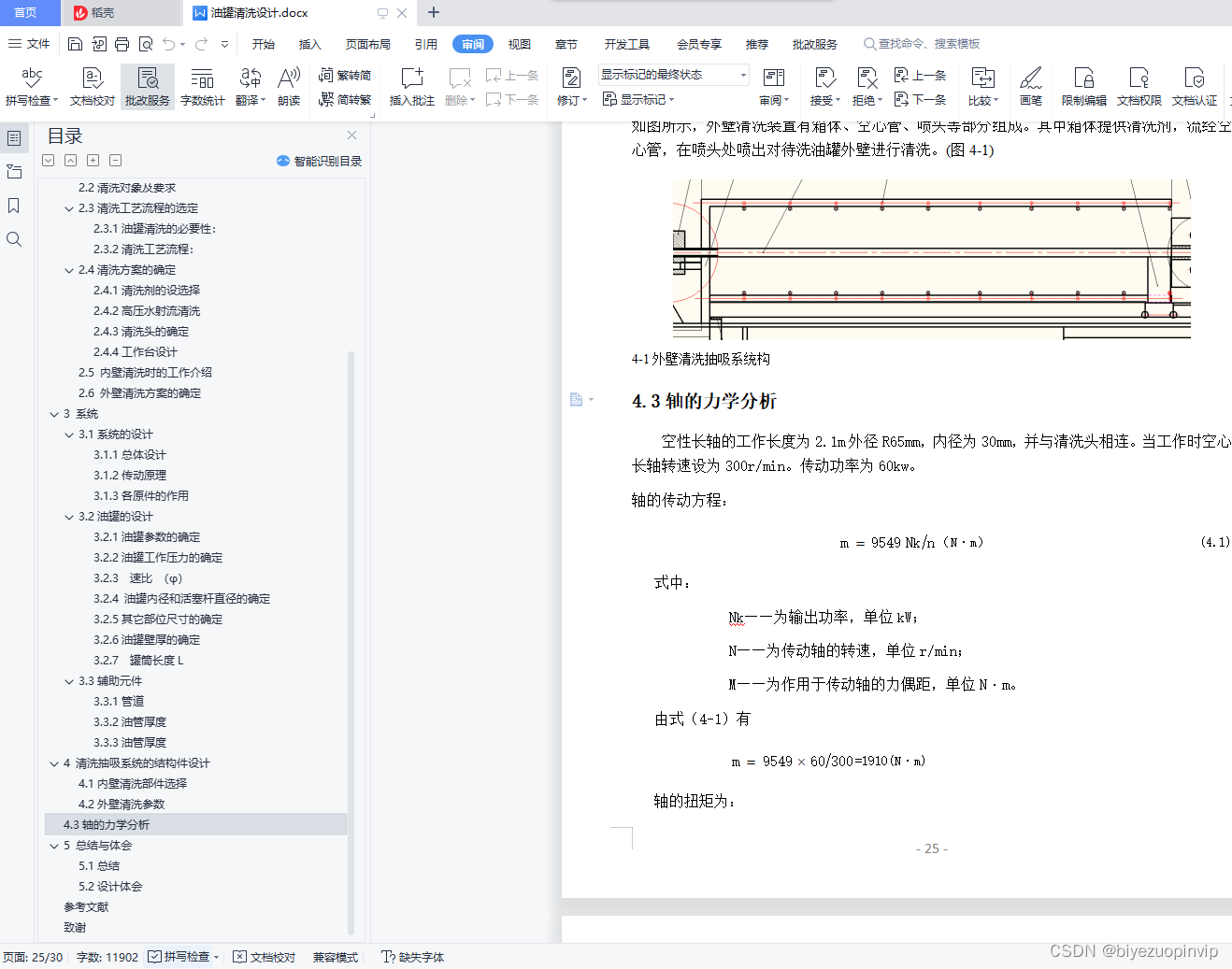The height and width of the screenshot is (969, 1232).
Task: Convert text with 繁转简
Action: click(x=345, y=75)
